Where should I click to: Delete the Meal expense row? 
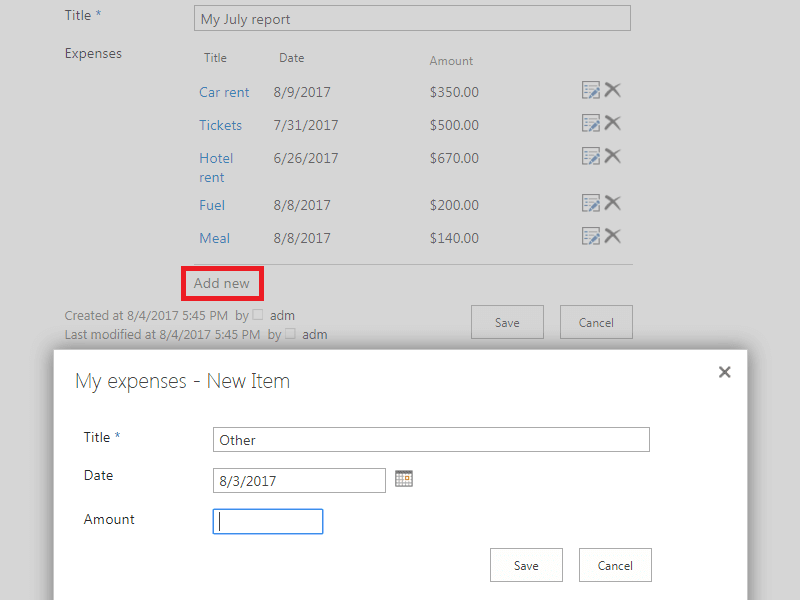[x=613, y=237]
